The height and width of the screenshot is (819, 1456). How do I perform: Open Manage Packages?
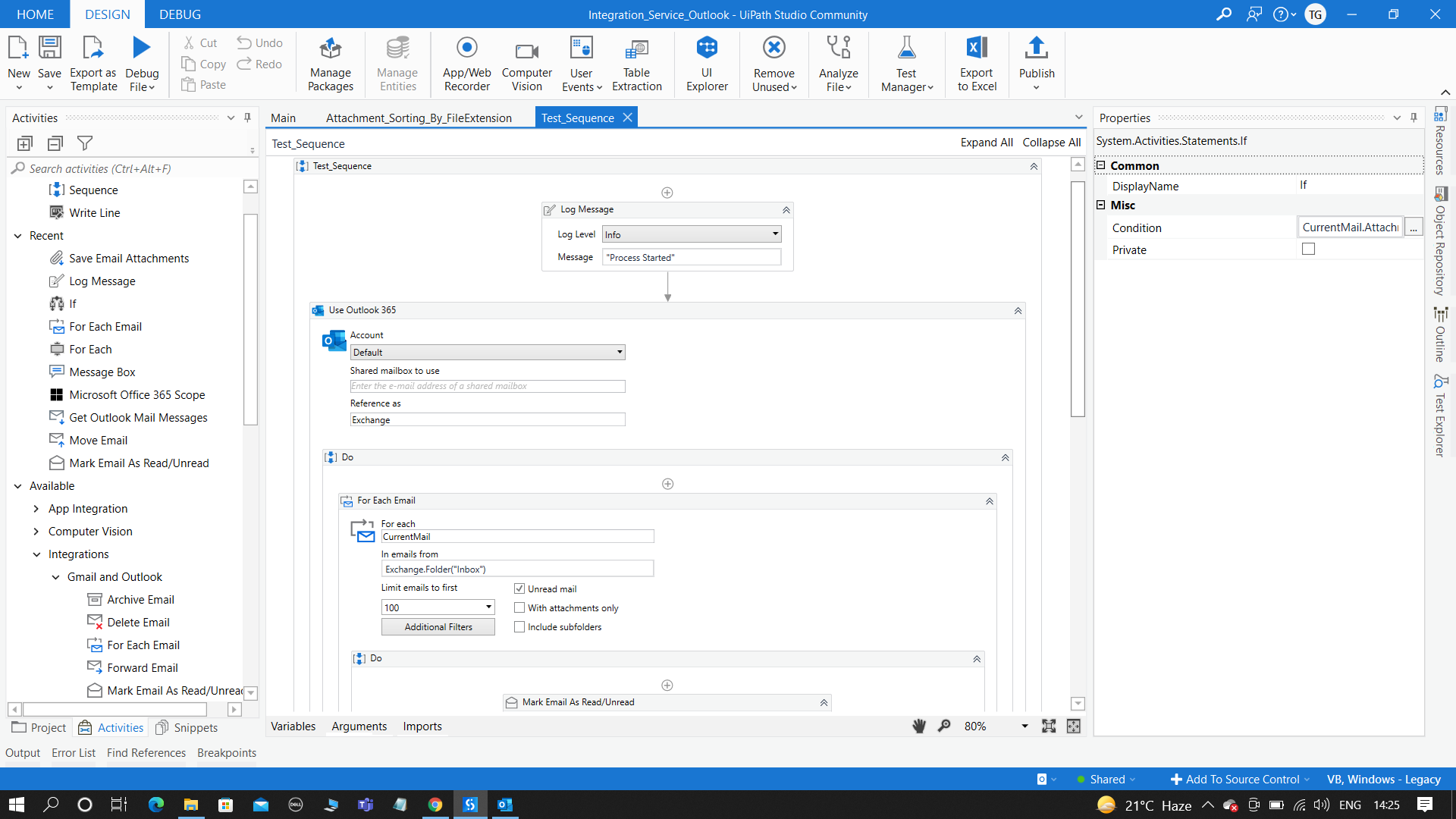[330, 64]
